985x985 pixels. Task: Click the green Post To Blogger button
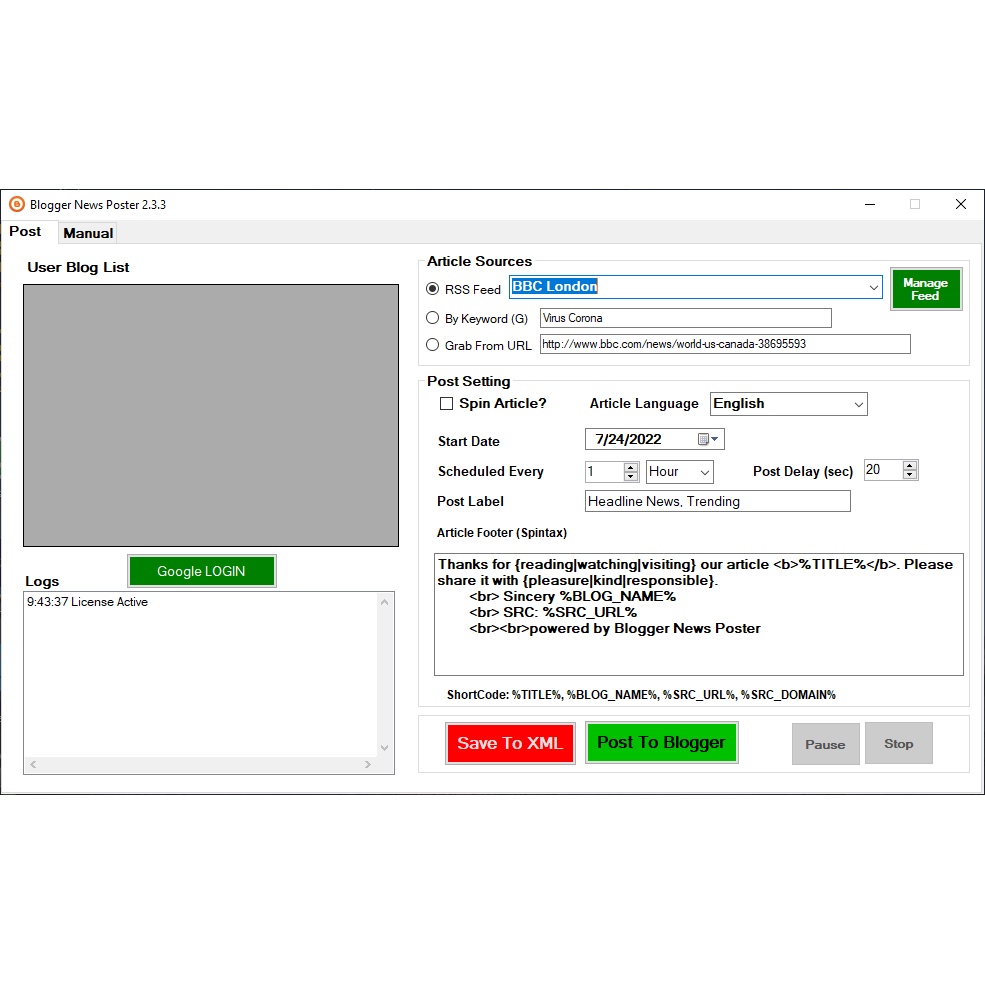click(x=661, y=743)
